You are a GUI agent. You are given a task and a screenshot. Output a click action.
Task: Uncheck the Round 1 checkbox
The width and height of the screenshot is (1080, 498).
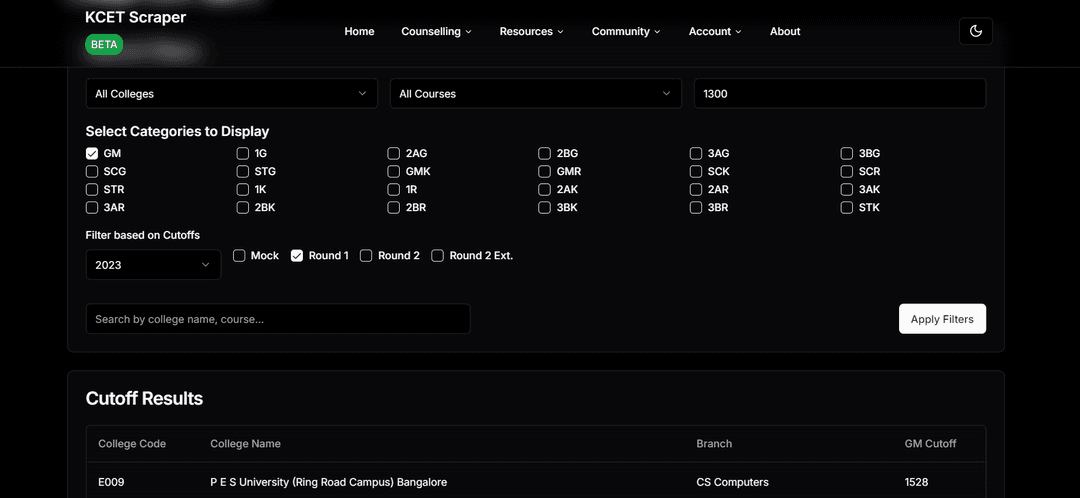click(x=297, y=256)
